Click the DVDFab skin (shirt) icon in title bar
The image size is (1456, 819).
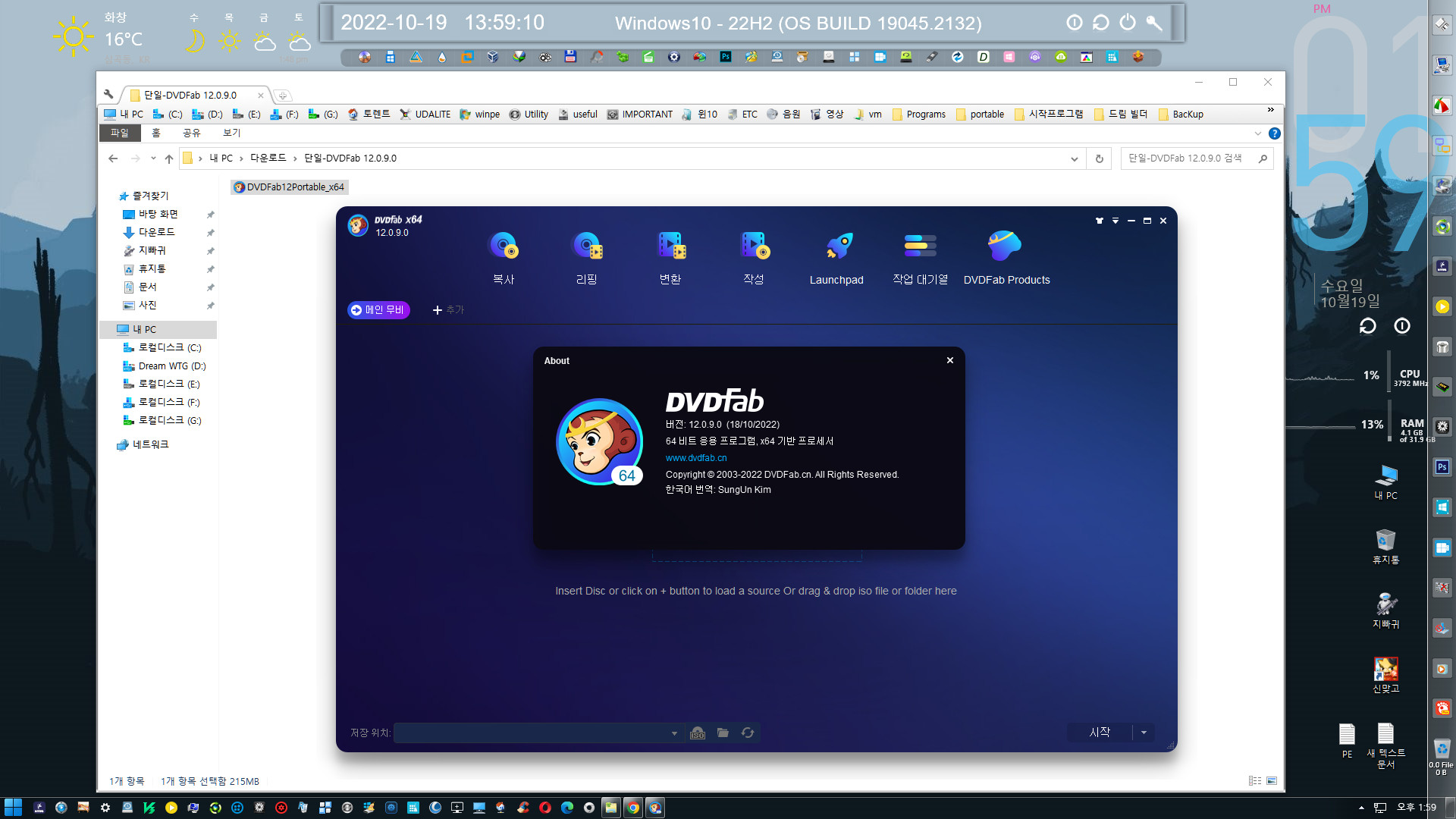(1100, 221)
